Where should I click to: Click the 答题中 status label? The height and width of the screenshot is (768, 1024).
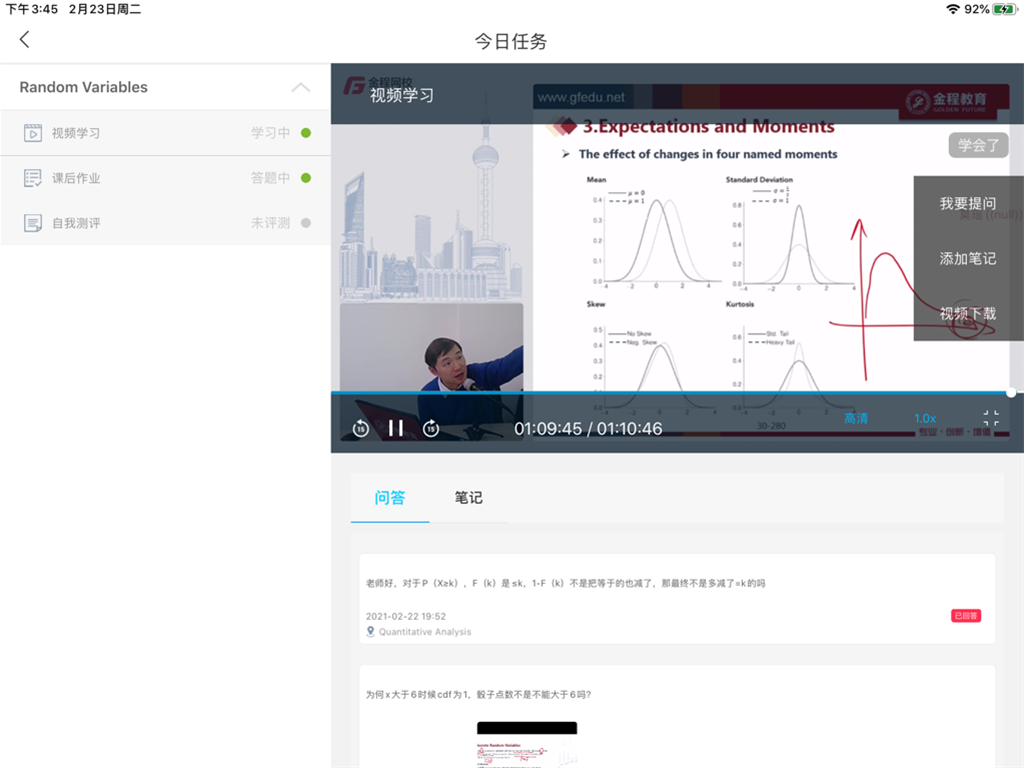coord(270,178)
